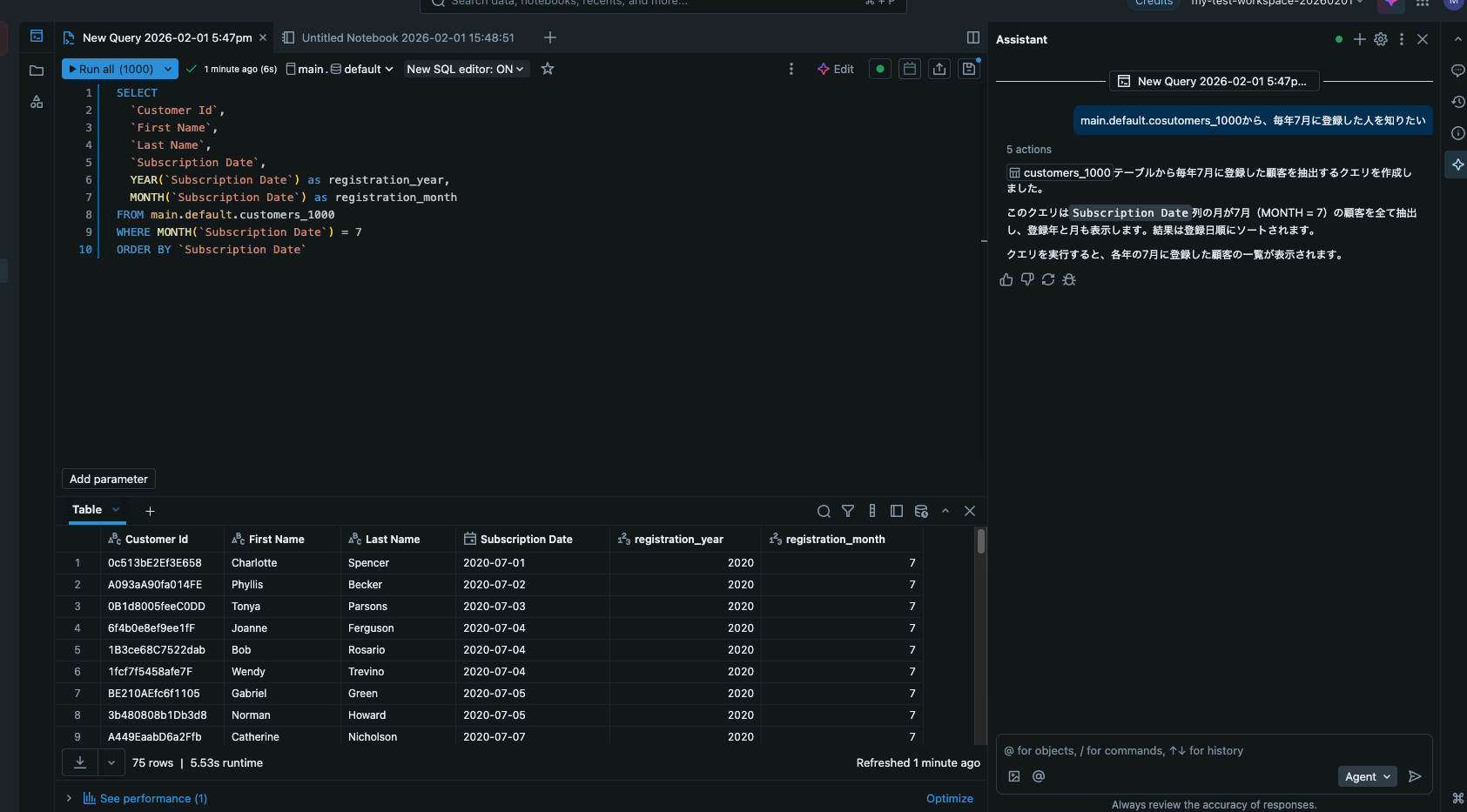1467x812 pixels.
Task: Give thumbs up to Assistant response
Action: click(x=1006, y=279)
